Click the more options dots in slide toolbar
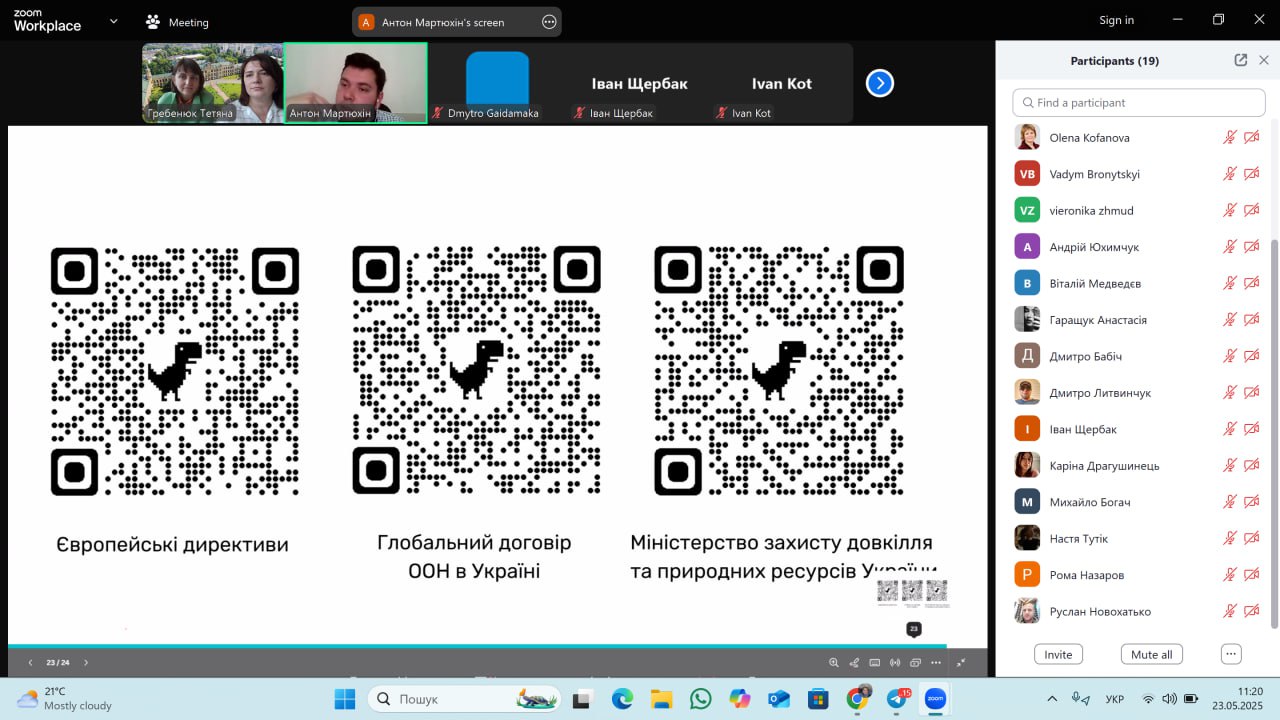The width and height of the screenshot is (1280, 720). pos(936,662)
